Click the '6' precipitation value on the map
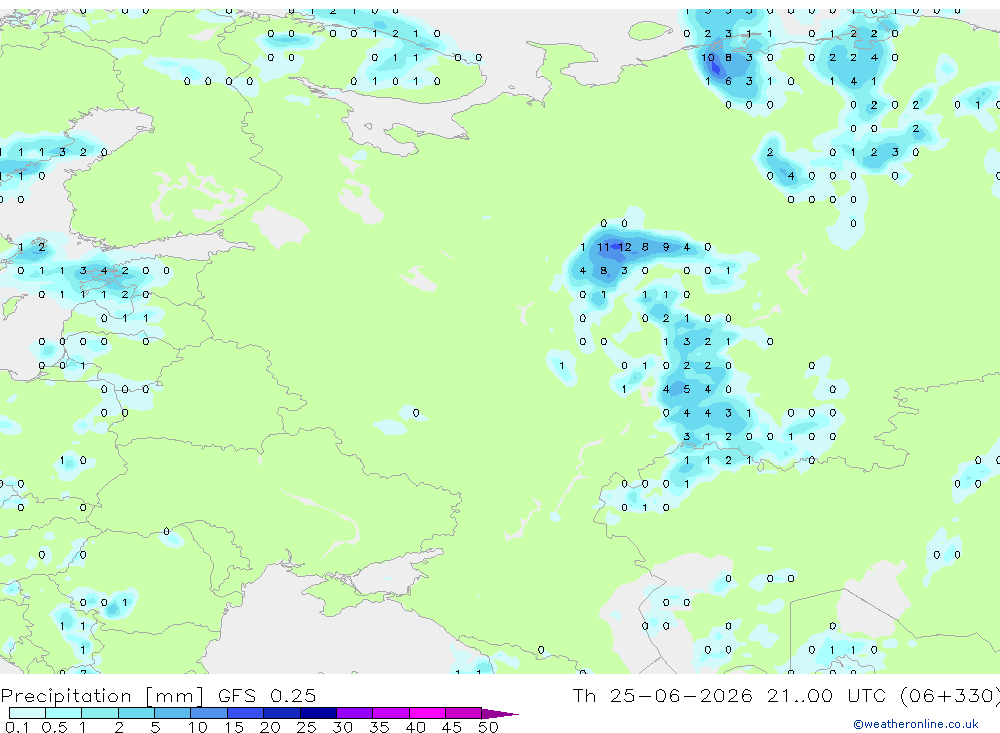Screen dimensions: 1000x733 728,81
